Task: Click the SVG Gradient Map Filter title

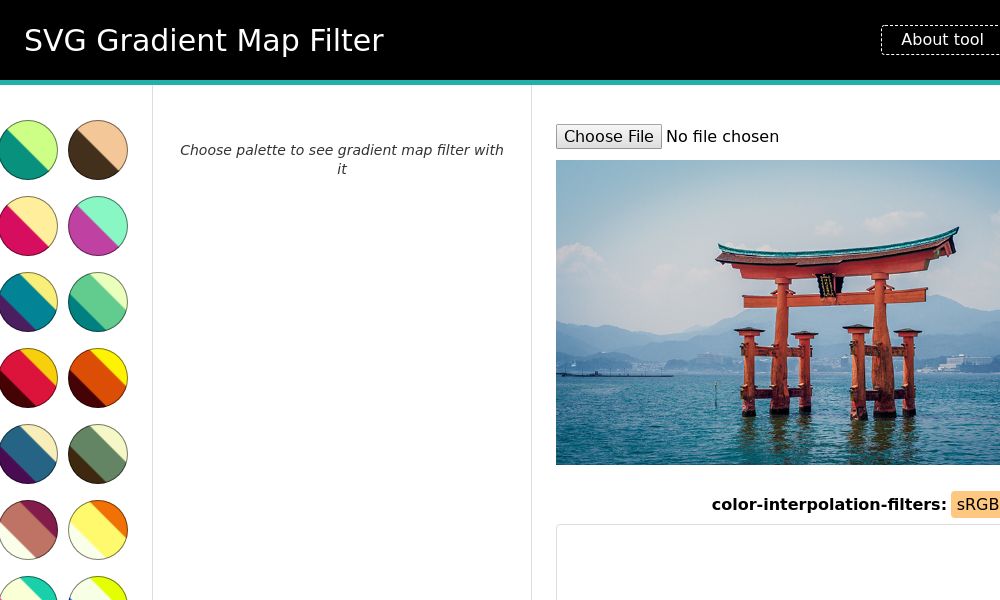Action: (x=204, y=40)
